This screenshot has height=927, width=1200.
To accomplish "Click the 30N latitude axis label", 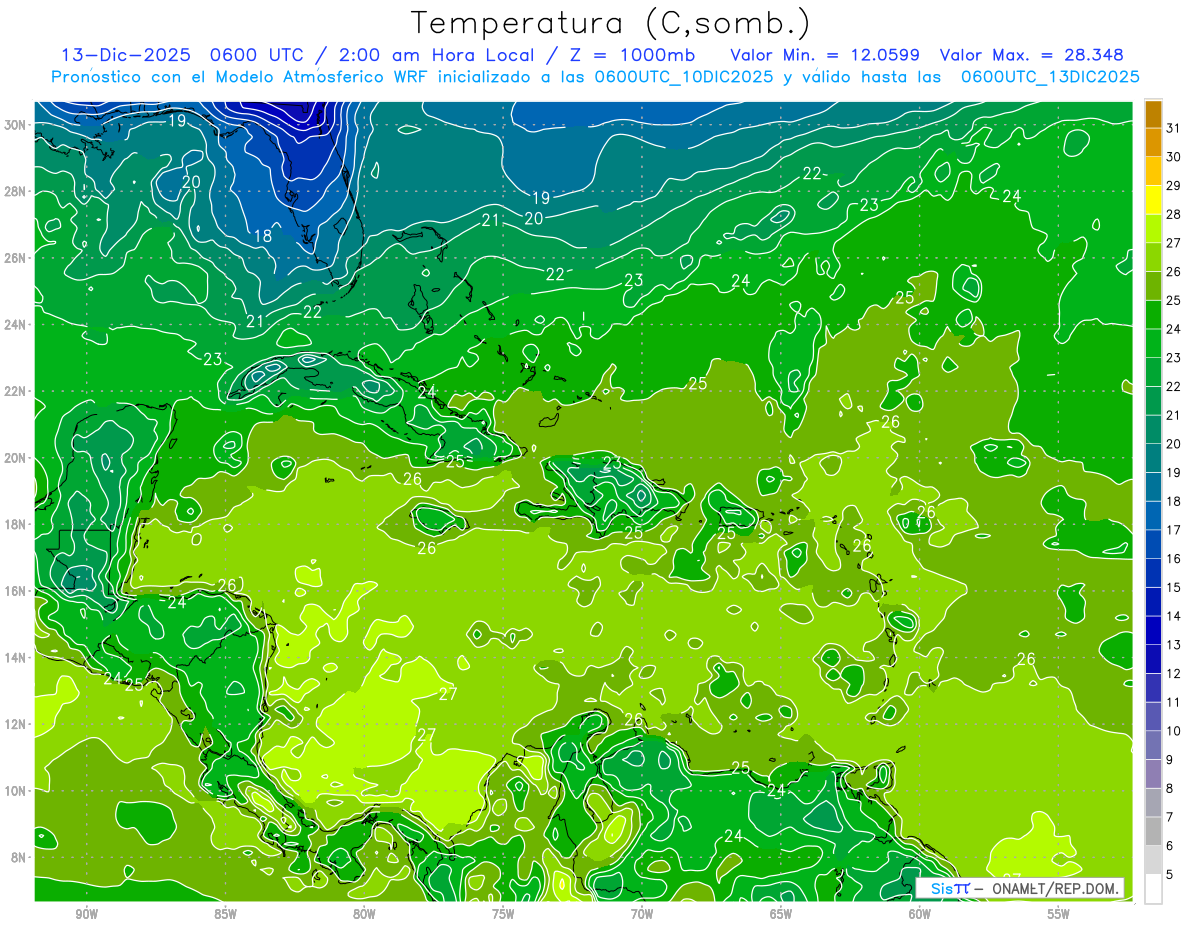I will point(17,125).
